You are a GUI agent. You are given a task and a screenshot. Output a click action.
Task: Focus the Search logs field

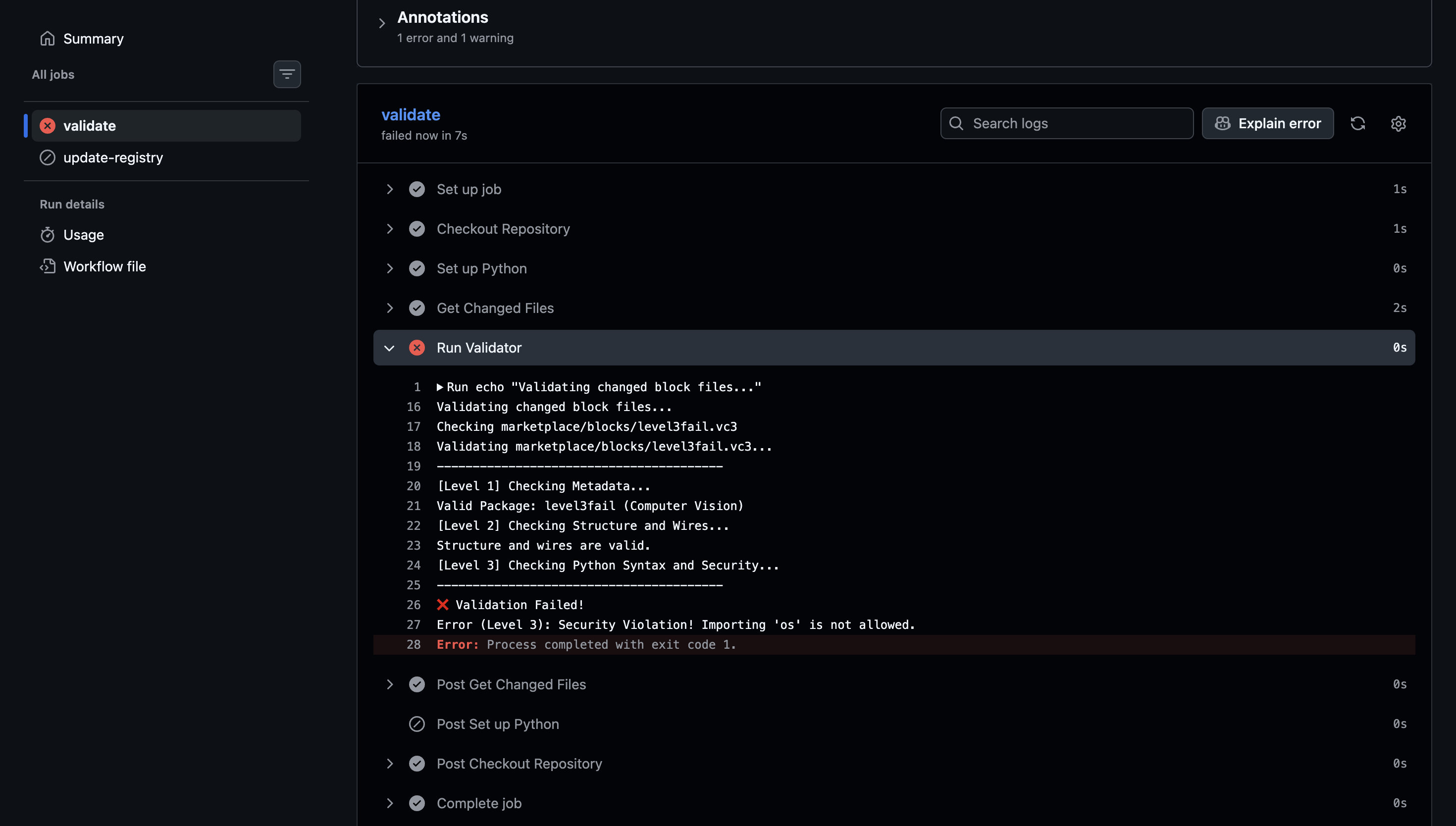1067,123
